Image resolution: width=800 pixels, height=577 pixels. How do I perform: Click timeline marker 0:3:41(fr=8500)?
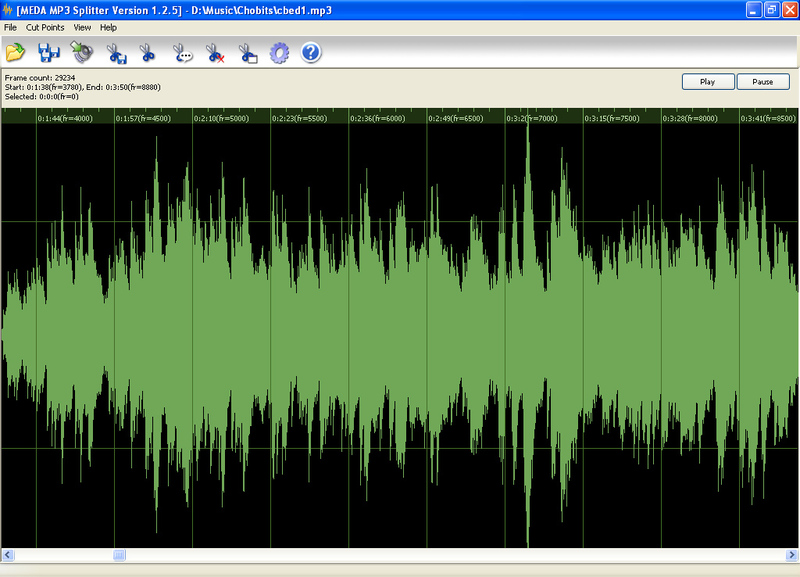[768, 118]
